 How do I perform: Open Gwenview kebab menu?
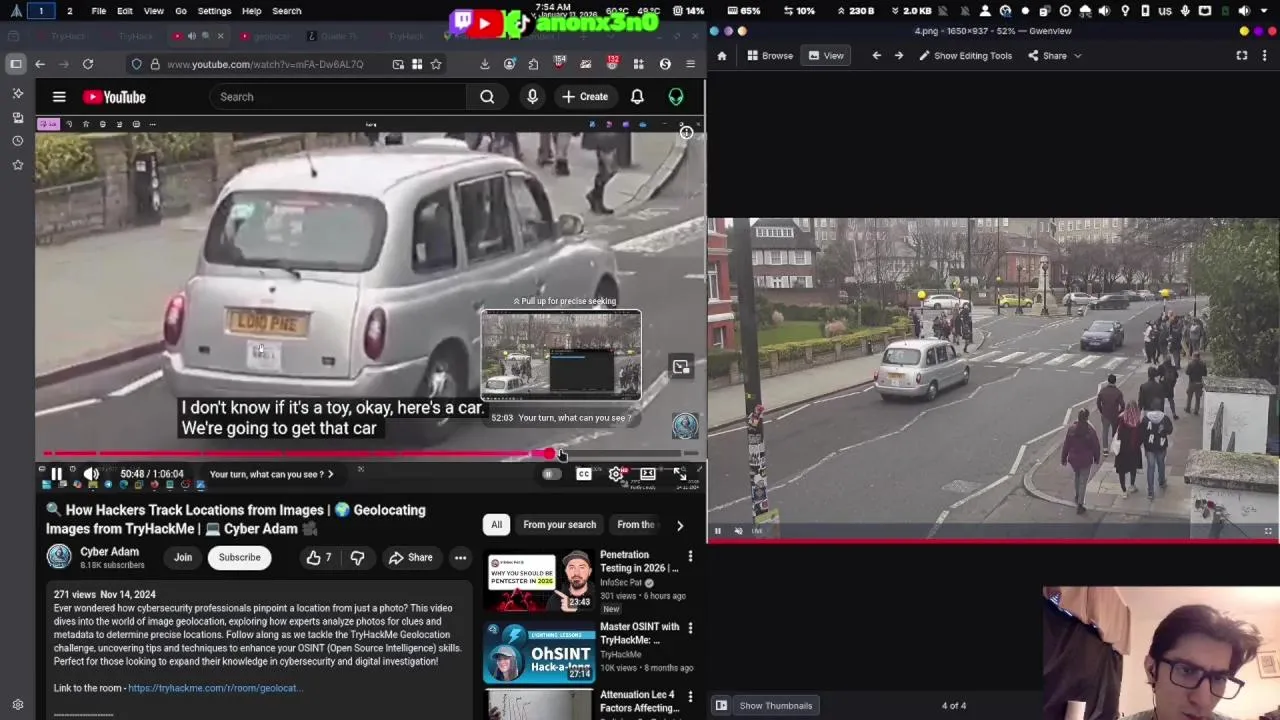click(x=1265, y=56)
